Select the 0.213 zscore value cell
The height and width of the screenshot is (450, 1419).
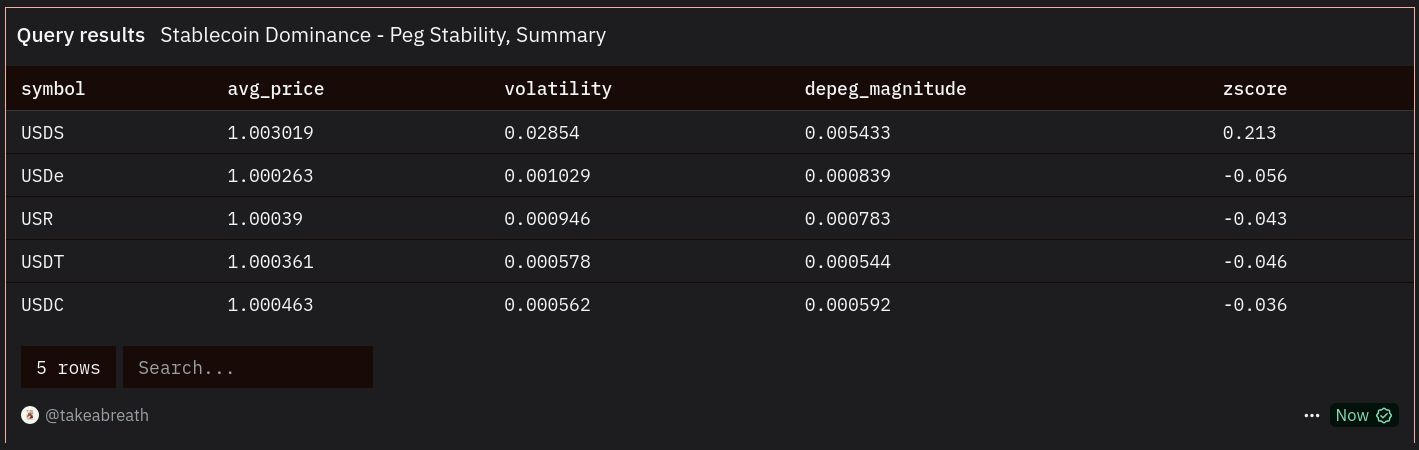1249,132
